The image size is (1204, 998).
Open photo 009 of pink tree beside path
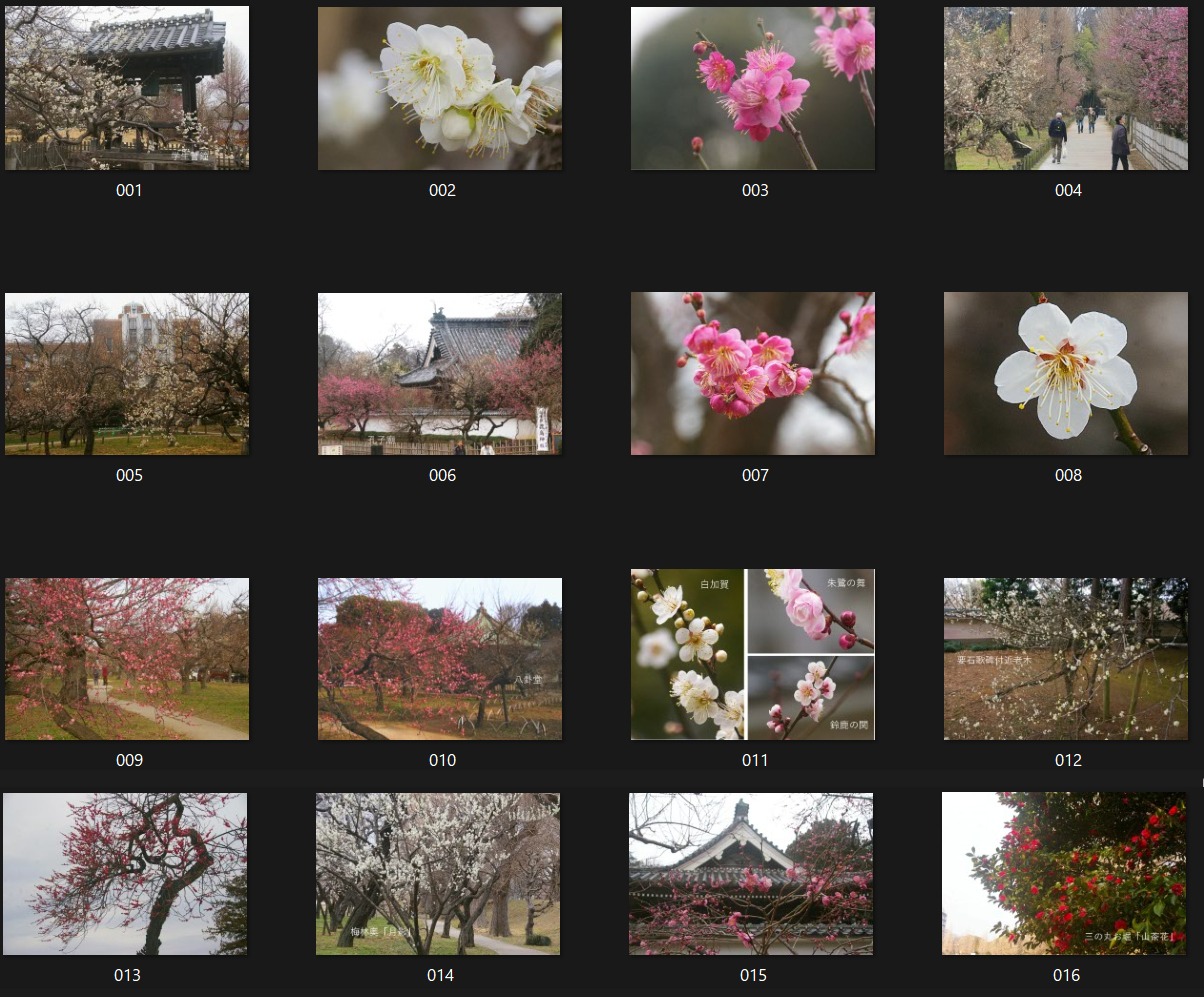click(127, 659)
